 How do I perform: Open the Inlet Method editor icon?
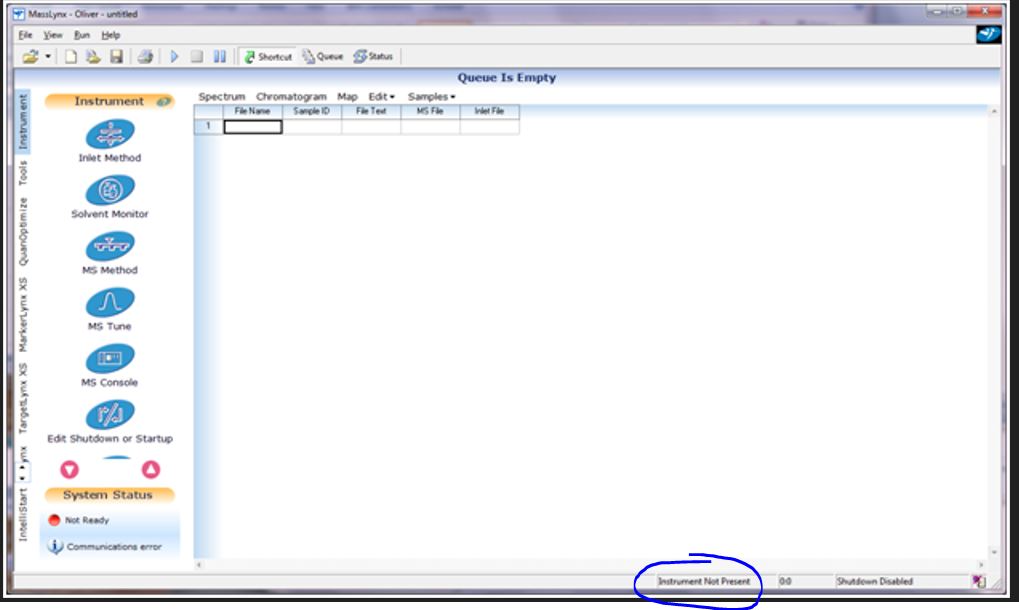(x=110, y=134)
